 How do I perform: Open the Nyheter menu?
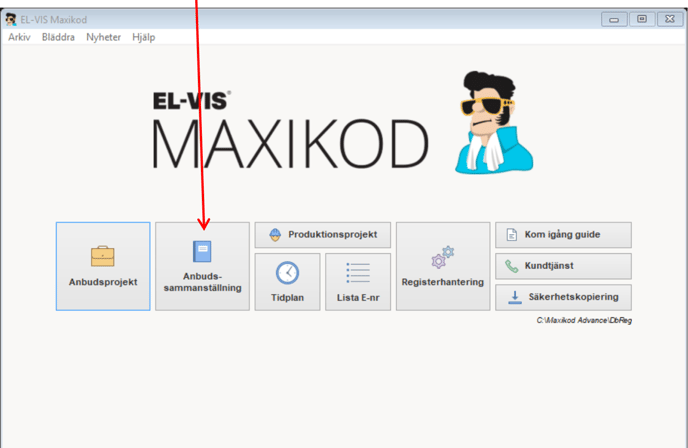[104, 37]
